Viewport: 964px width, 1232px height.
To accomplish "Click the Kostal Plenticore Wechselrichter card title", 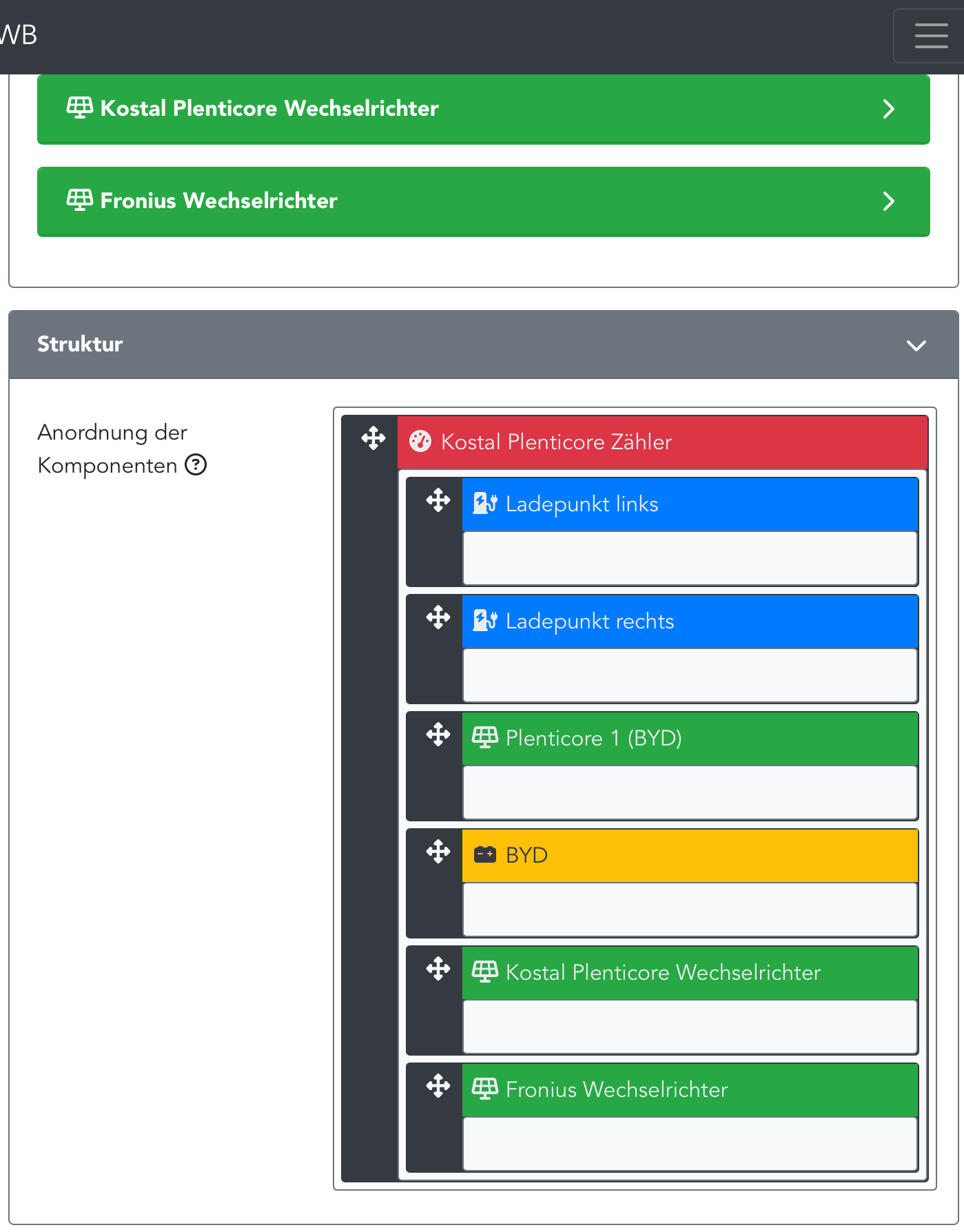I will (269, 108).
